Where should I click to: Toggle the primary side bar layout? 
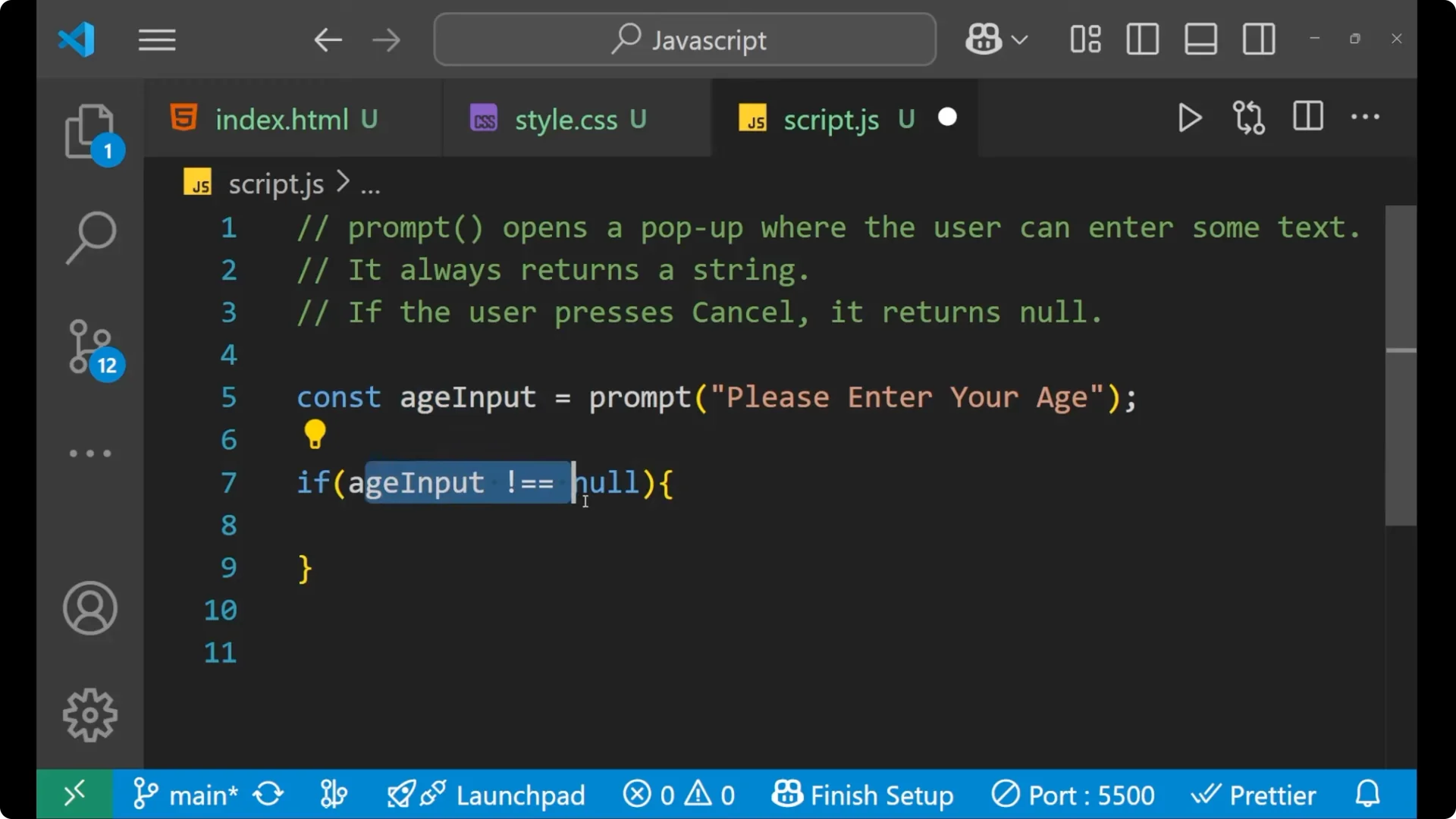pyautogui.click(x=1142, y=39)
